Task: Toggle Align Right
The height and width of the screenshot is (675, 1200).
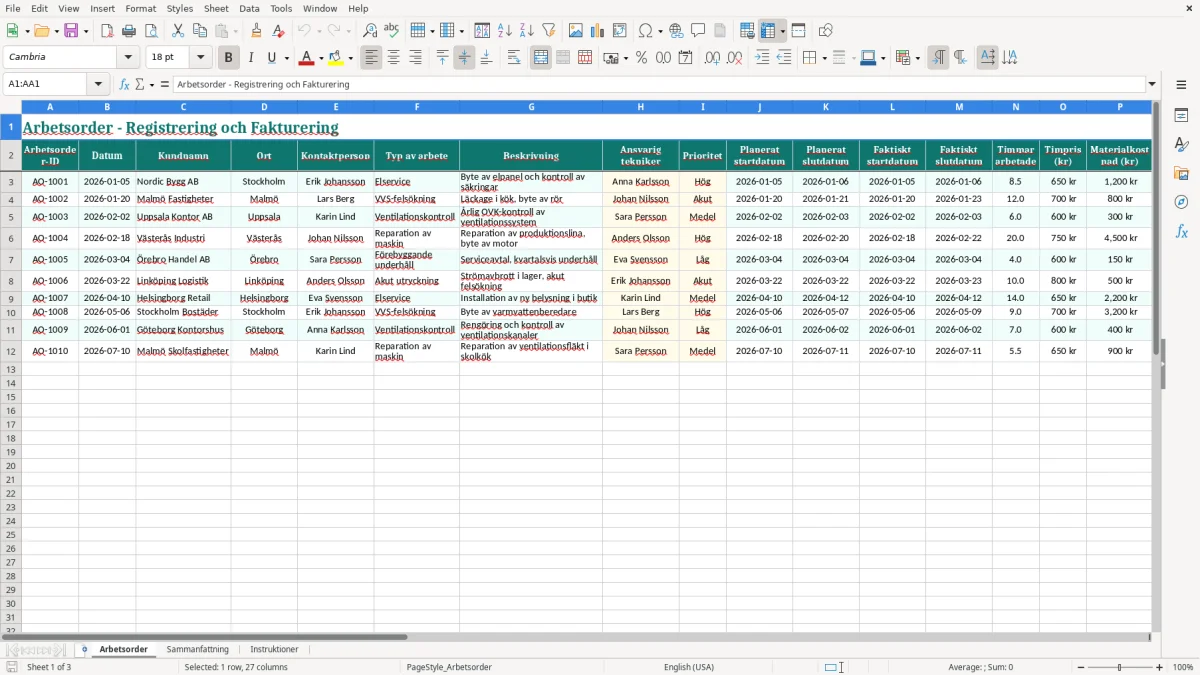Action: 416,58
